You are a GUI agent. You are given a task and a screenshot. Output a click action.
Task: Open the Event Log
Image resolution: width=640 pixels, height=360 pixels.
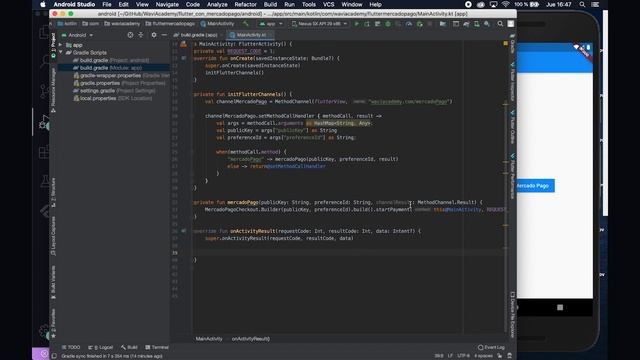[491, 347]
